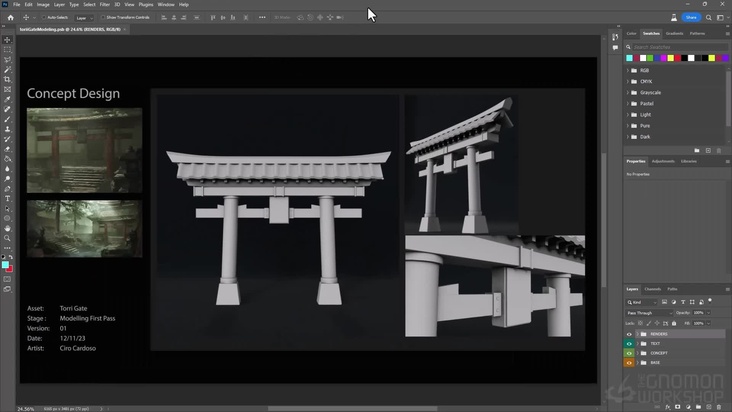
Task: Hide the RENDERS layer group
Action: (x=629, y=334)
